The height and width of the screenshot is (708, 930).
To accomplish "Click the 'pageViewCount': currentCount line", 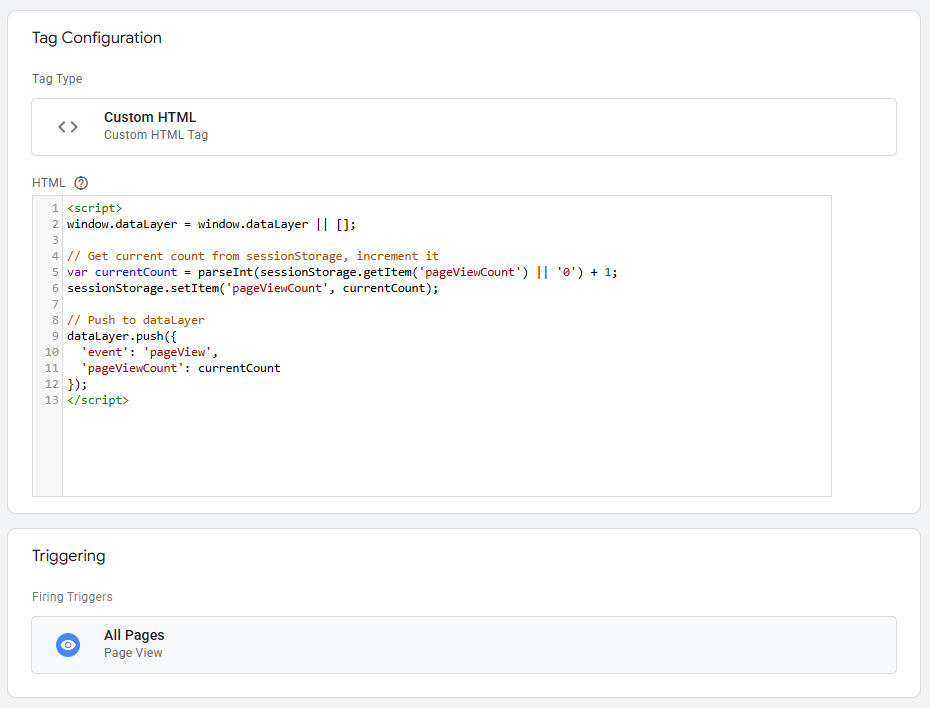I will 181,368.
